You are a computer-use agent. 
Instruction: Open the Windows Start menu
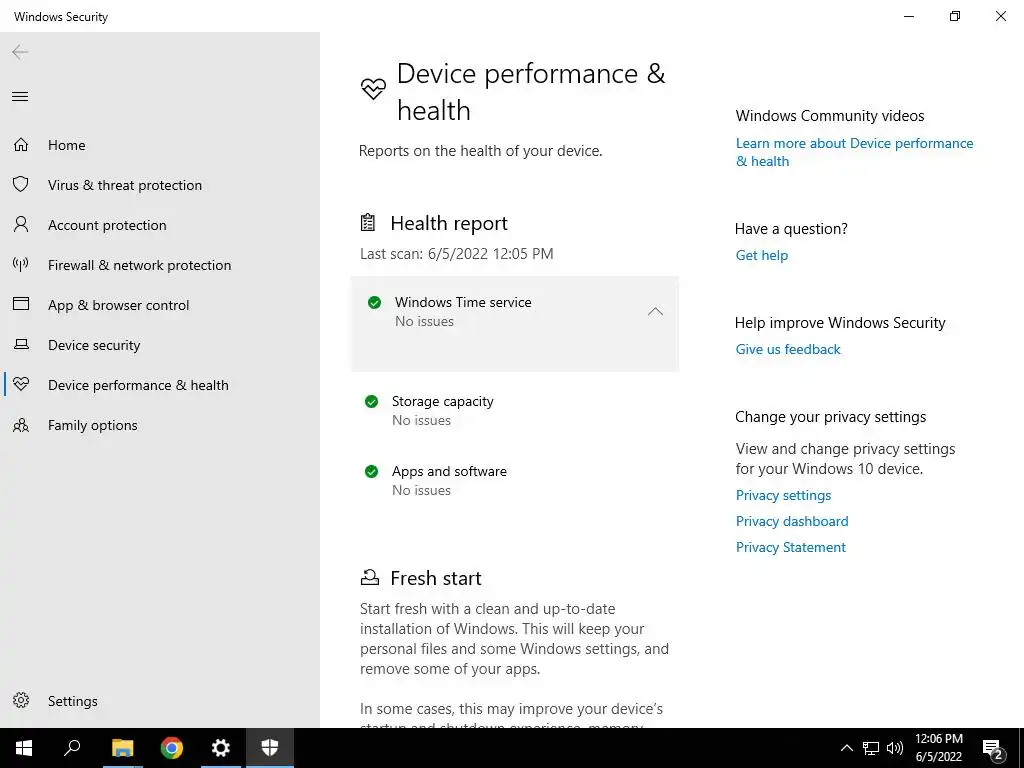[24, 748]
